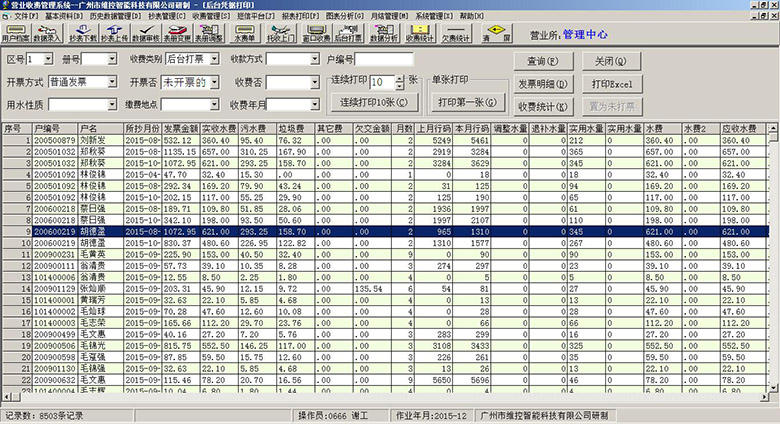Expand the 开票方式 dropdown
Image resolution: width=780 pixels, height=424 pixels.
(112, 82)
